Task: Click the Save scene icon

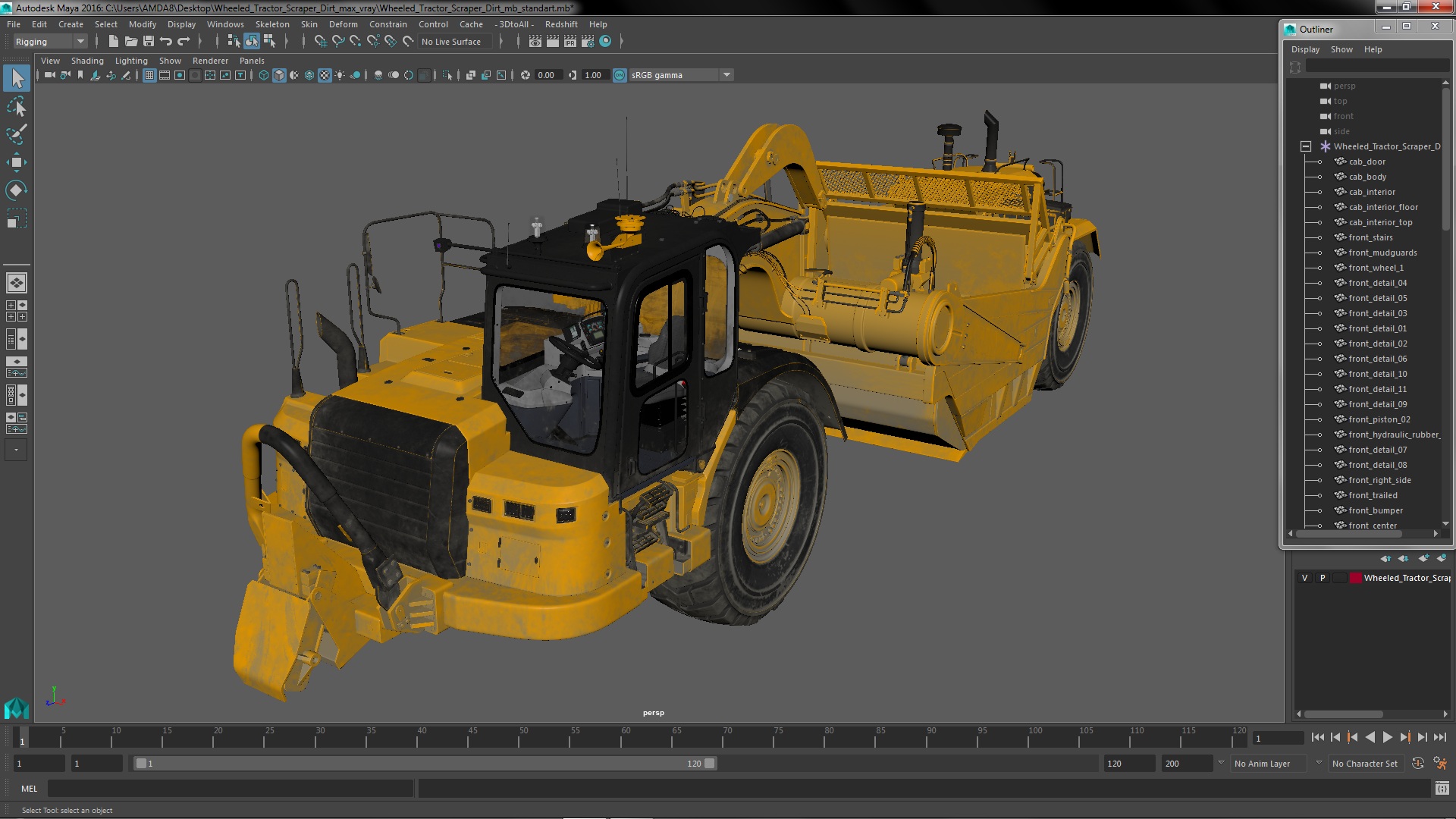Action: [x=149, y=42]
